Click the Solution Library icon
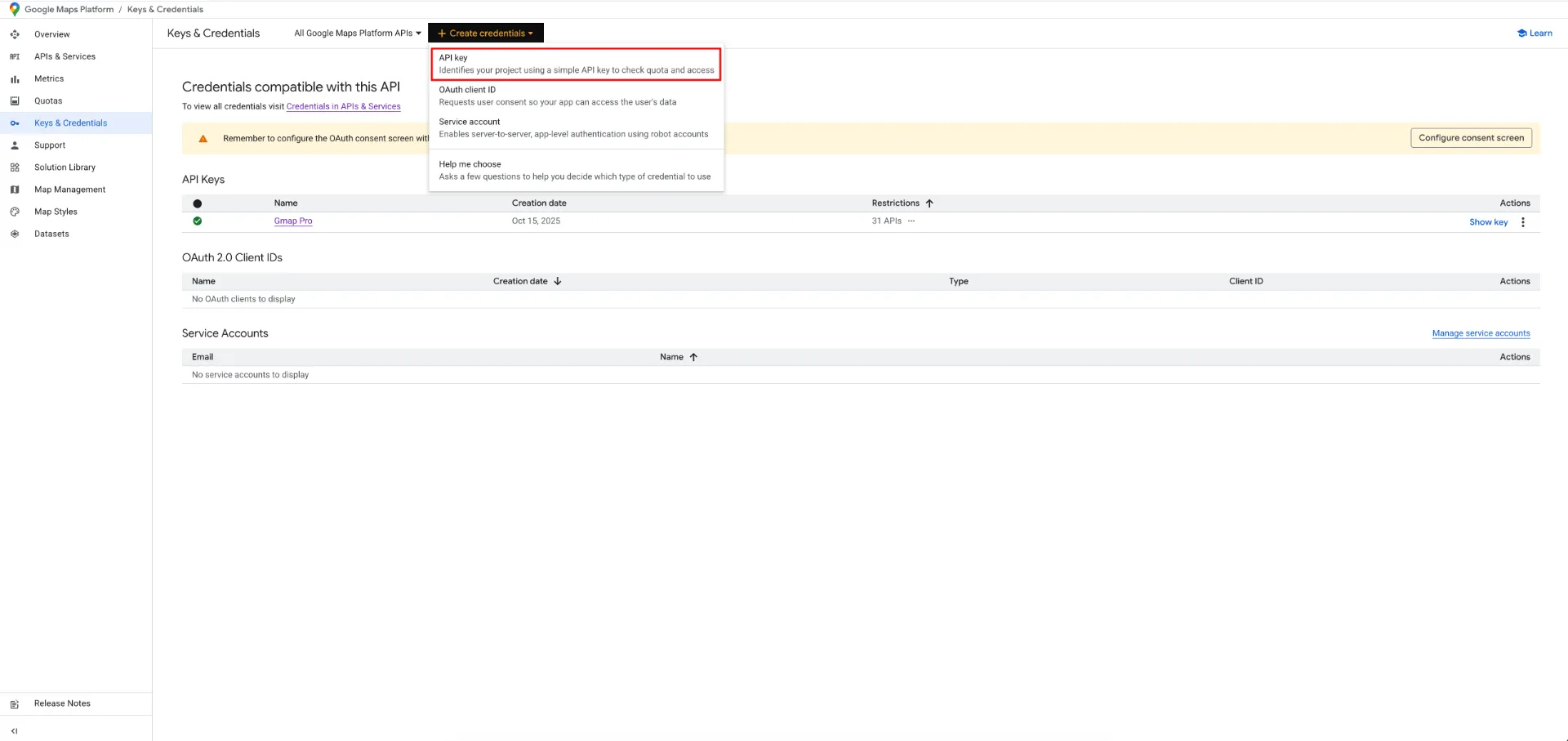 [x=15, y=167]
